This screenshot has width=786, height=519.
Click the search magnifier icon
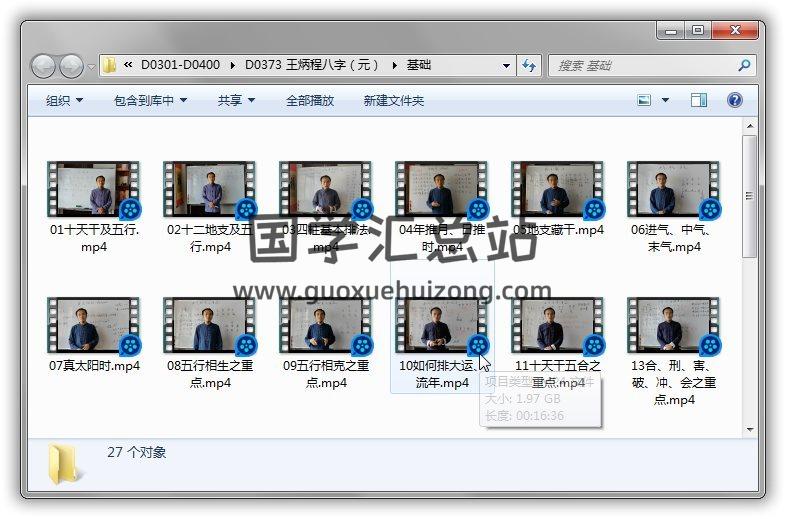click(x=744, y=65)
